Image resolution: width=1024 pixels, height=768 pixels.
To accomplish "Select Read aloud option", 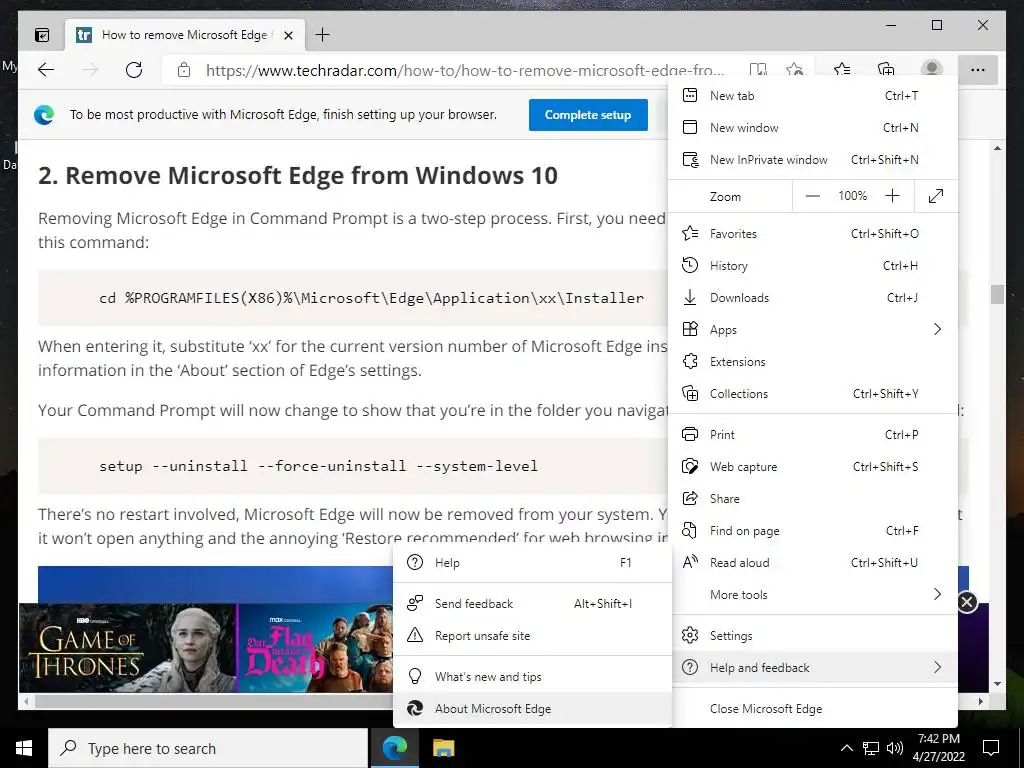I will [813, 563].
